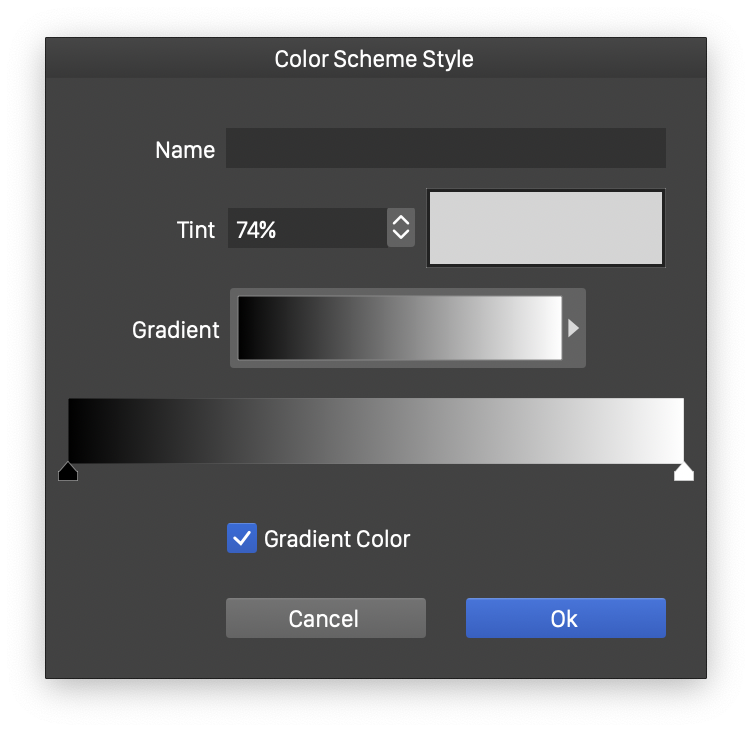Viewport: 752px width, 732px height.
Task: Click the Gradient label
Action: (x=176, y=330)
